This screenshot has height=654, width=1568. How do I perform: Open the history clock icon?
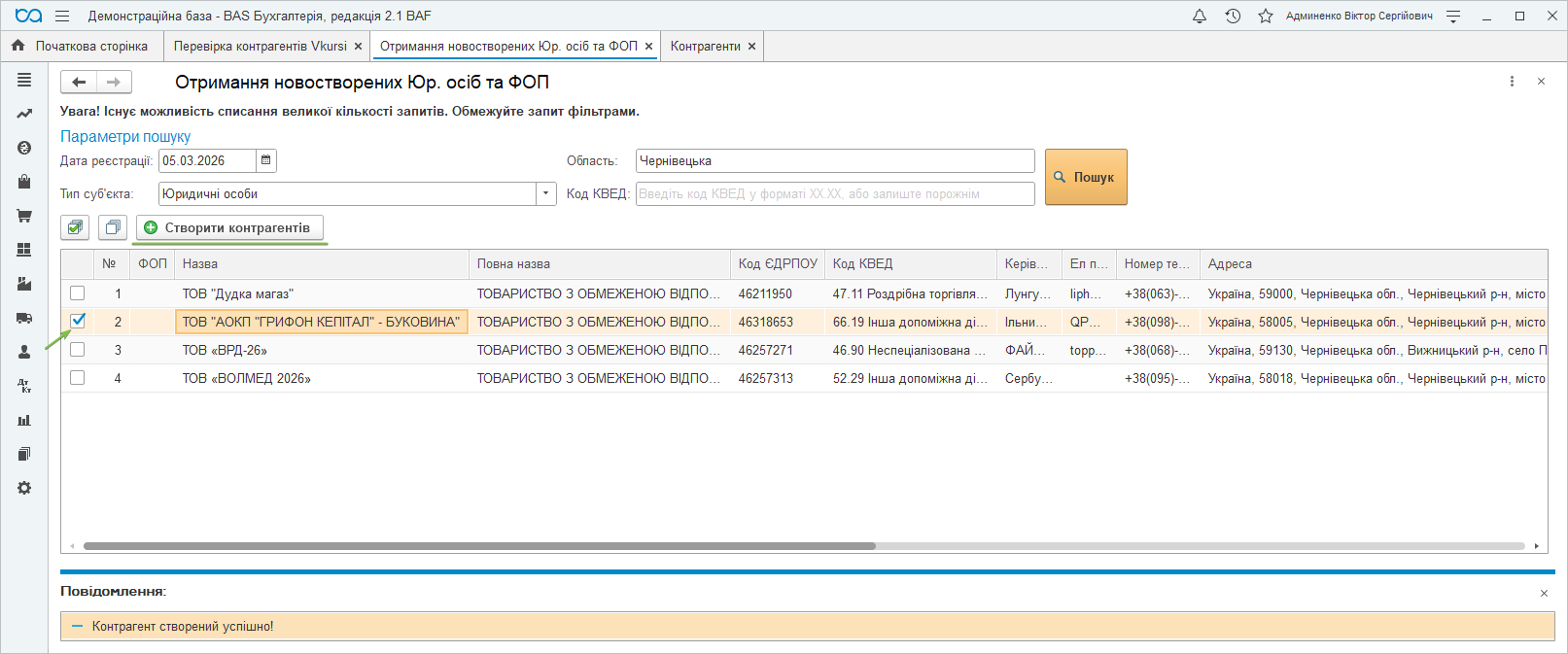pos(1233,17)
